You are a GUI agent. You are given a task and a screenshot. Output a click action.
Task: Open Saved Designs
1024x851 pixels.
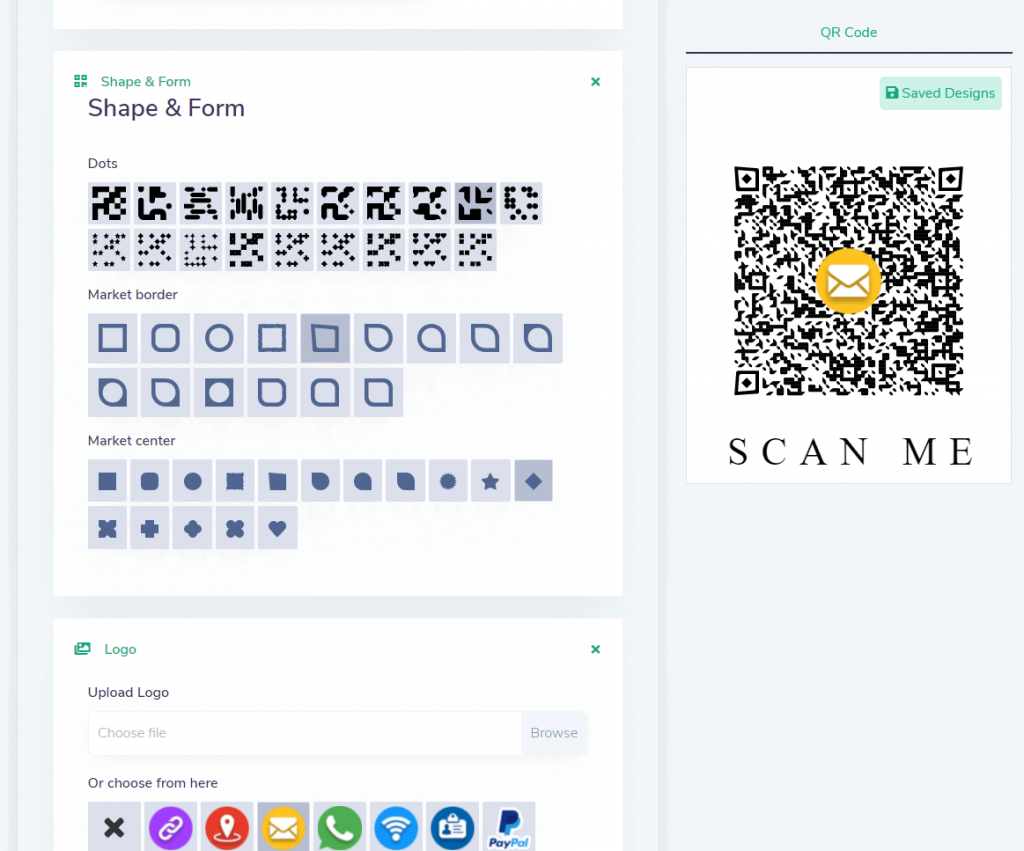pyautogui.click(x=940, y=93)
